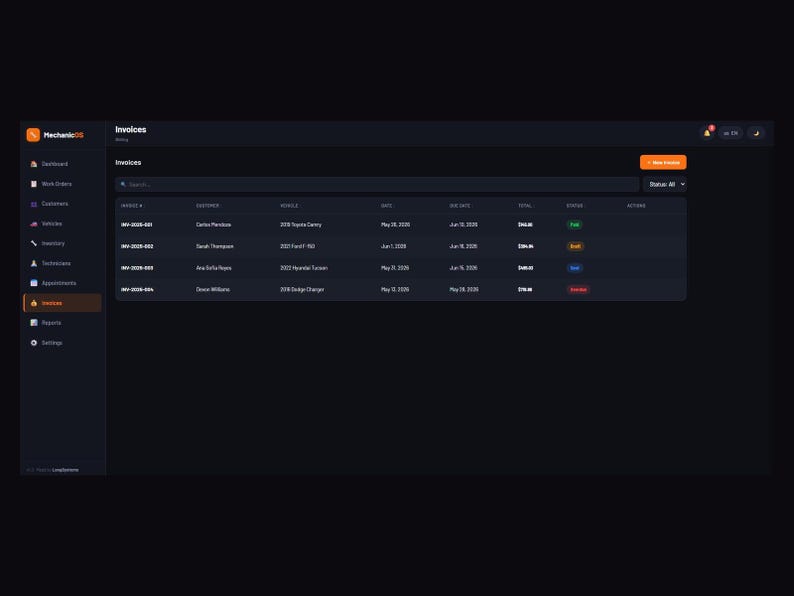Image resolution: width=794 pixels, height=596 pixels.
Task: Click the MechanicOS wrench logo icon
Action: tap(33, 135)
